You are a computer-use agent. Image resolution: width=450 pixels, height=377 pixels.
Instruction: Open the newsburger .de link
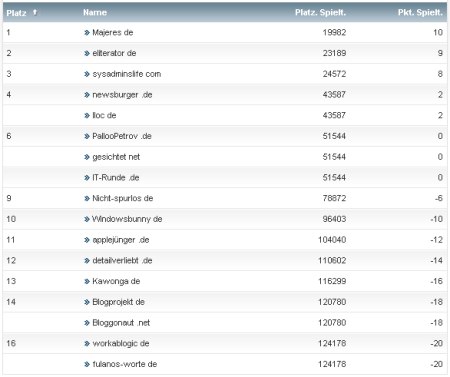[x=122, y=95]
